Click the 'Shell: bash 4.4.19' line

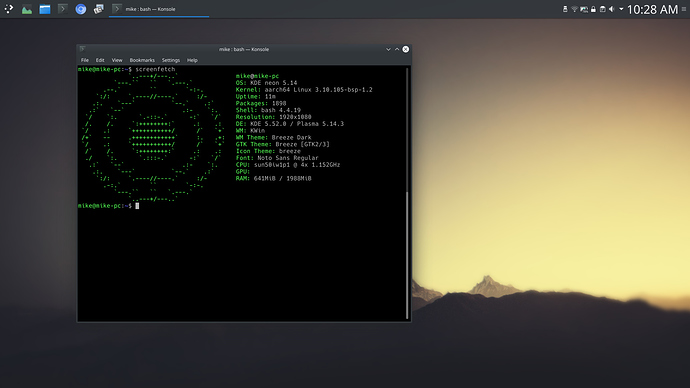tap(268, 110)
